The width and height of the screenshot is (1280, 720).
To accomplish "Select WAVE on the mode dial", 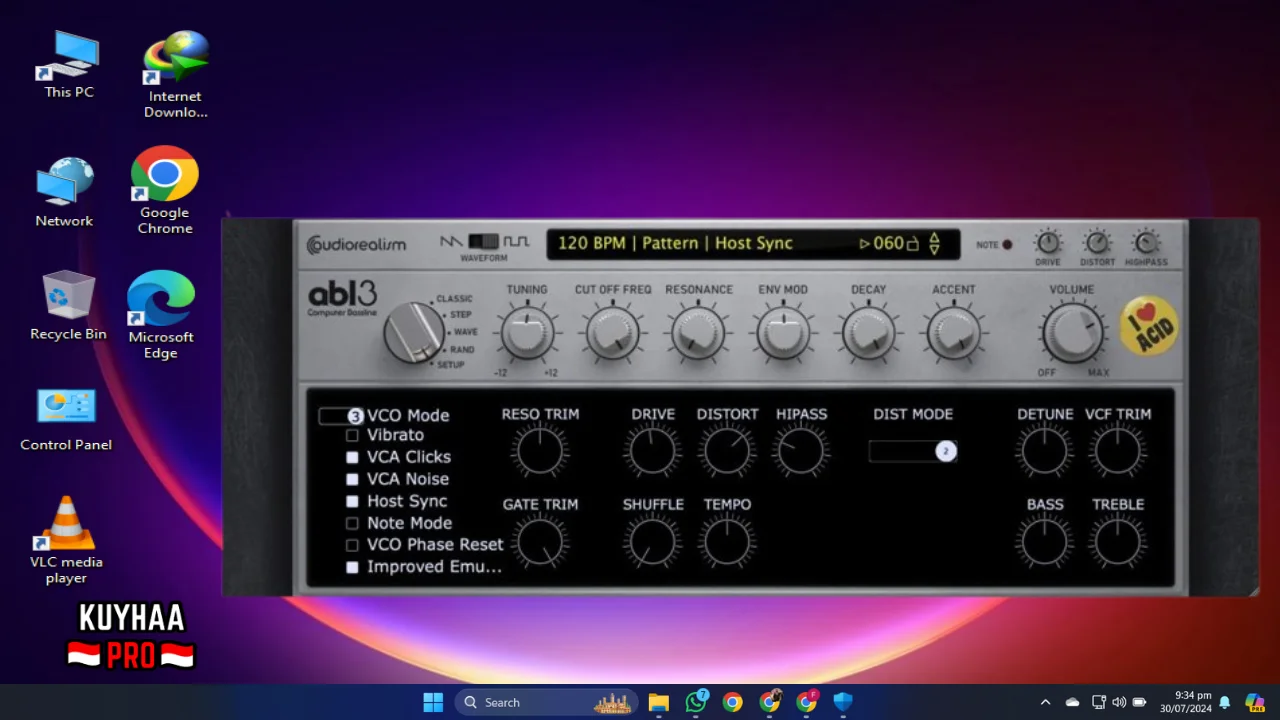I will click(x=465, y=332).
